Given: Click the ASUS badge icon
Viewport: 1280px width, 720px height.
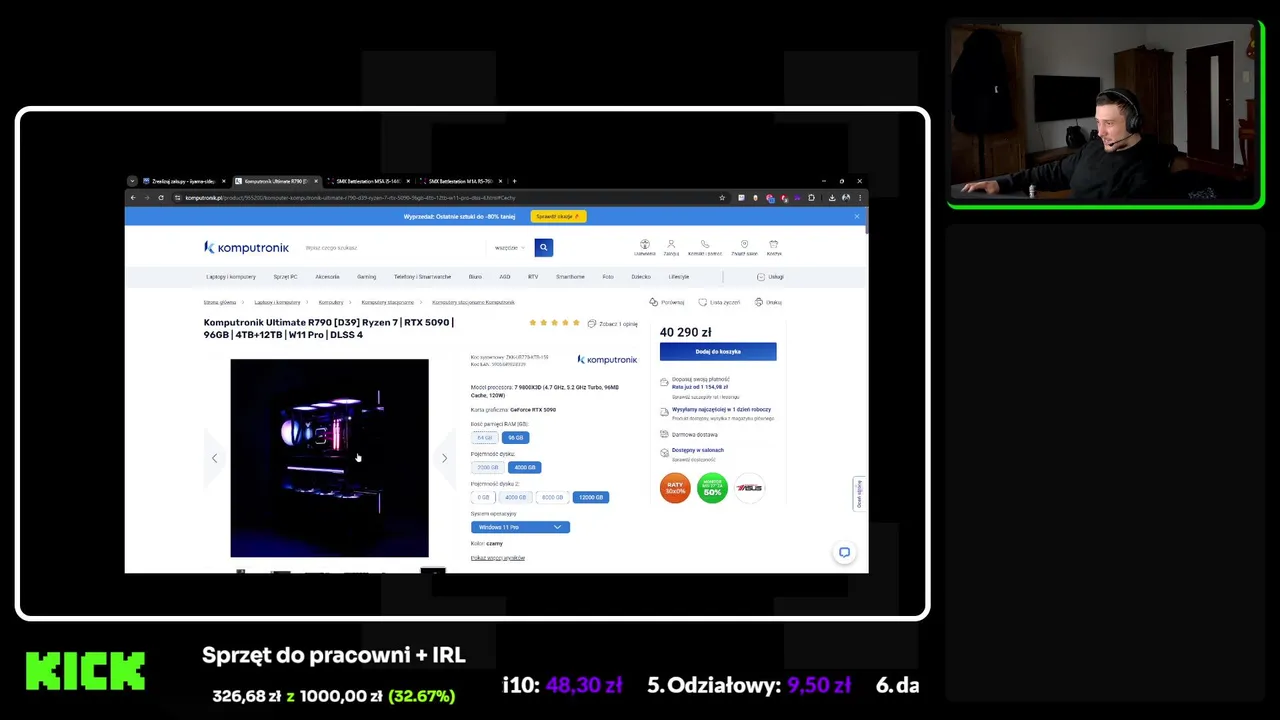Looking at the screenshot, I should tap(749, 488).
